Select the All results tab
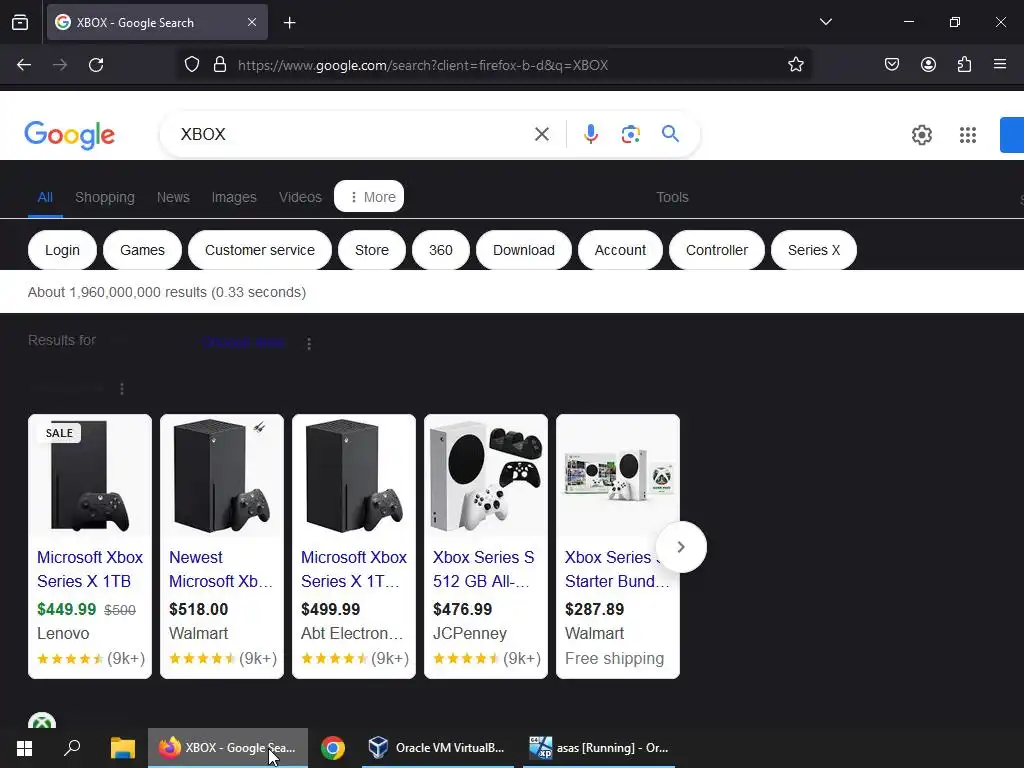 point(45,197)
